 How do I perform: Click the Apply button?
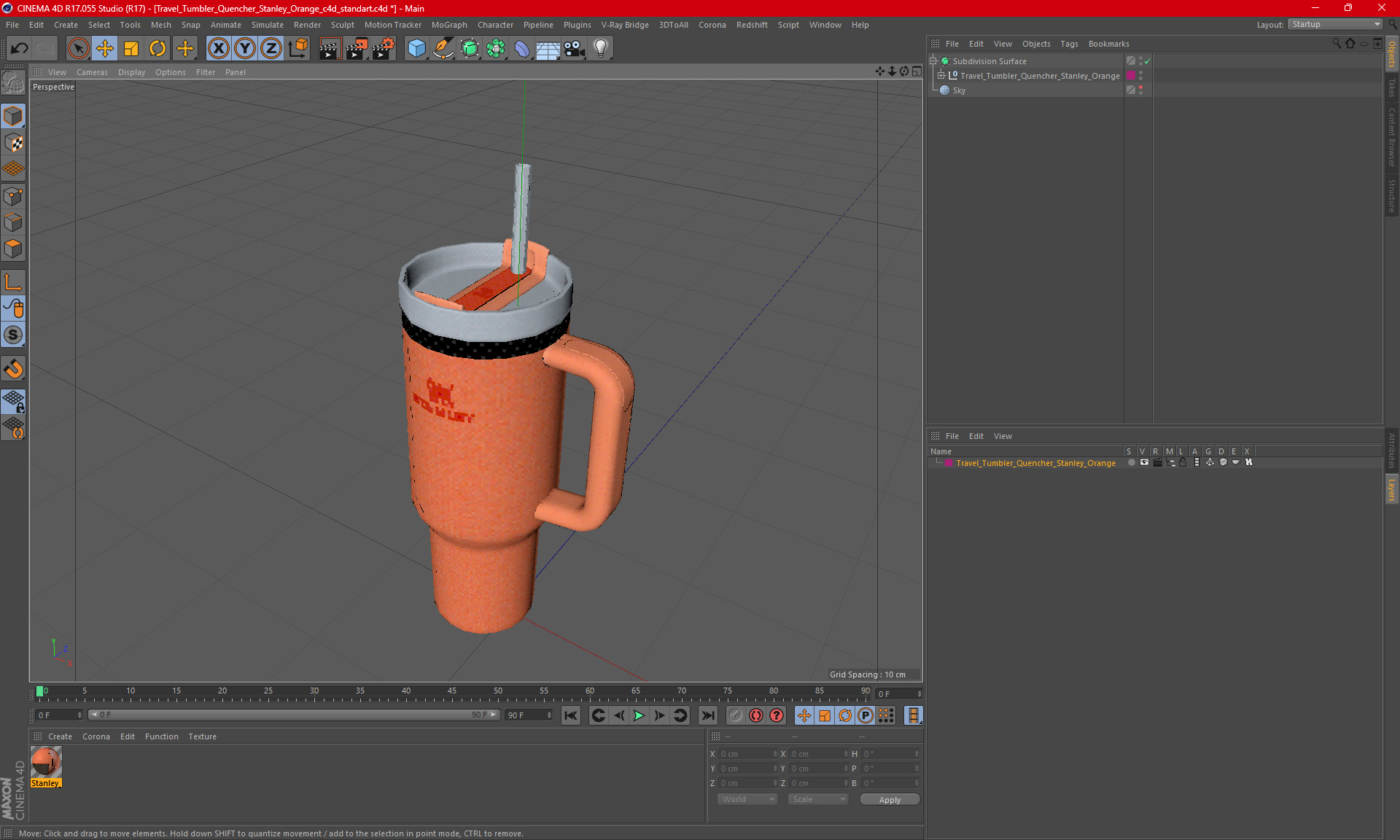pyautogui.click(x=889, y=799)
